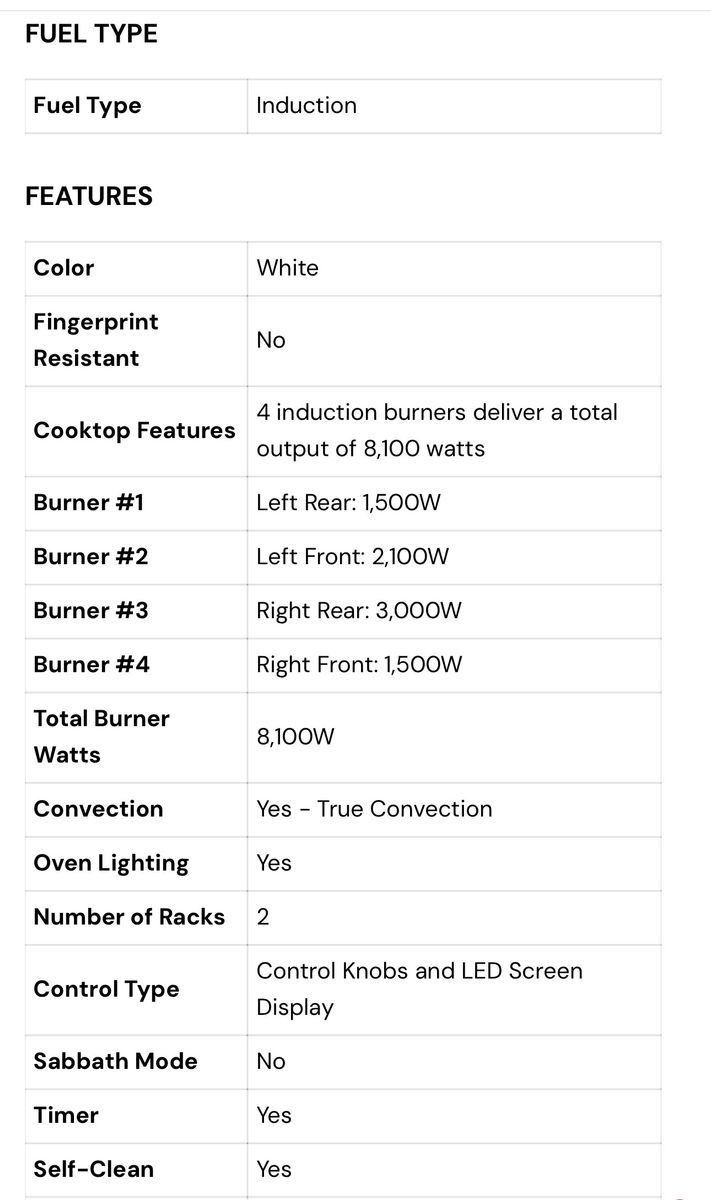Click the Oven Lighting row label

coord(111,863)
